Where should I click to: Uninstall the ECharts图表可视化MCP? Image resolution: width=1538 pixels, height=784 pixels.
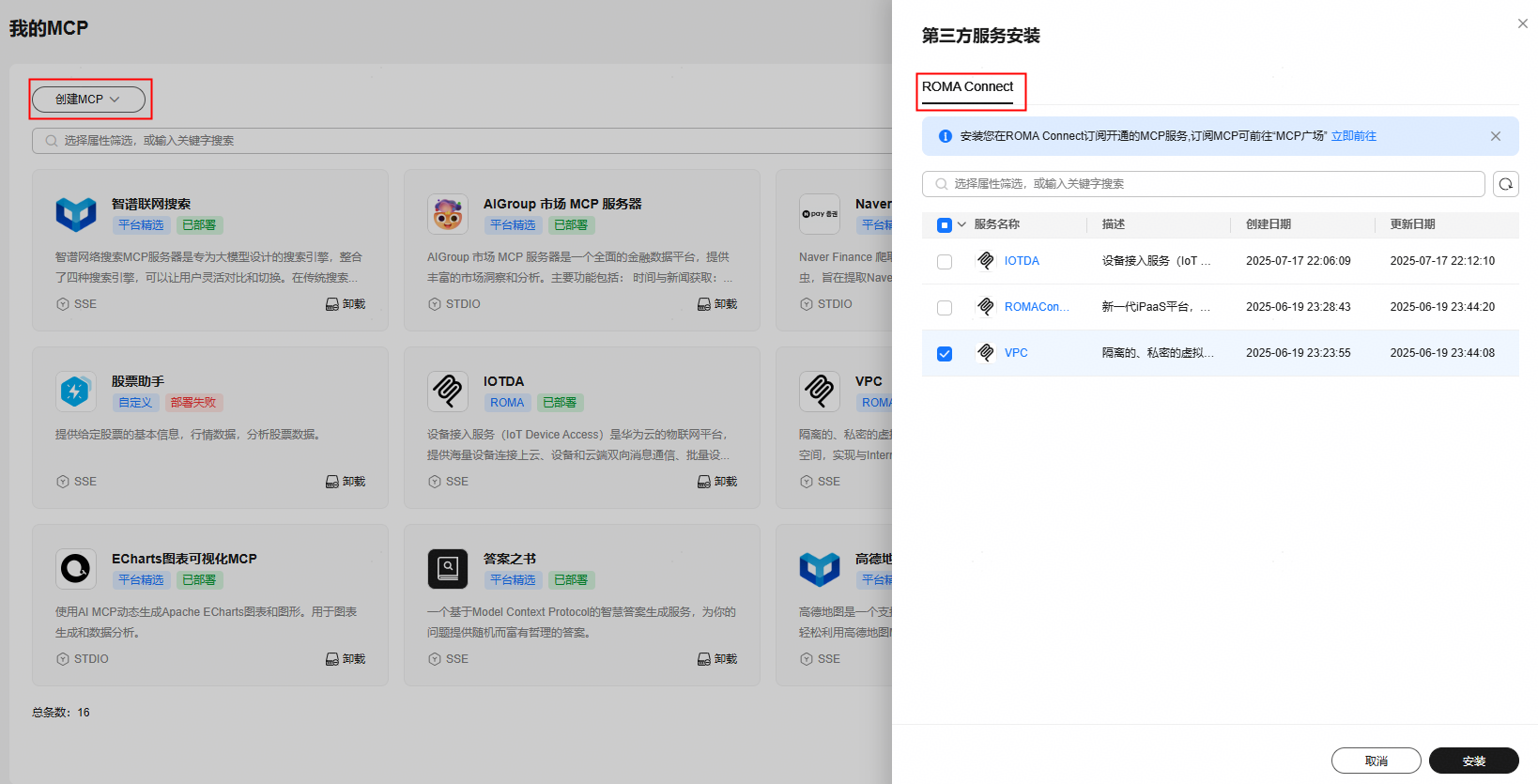tap(346, 659)
